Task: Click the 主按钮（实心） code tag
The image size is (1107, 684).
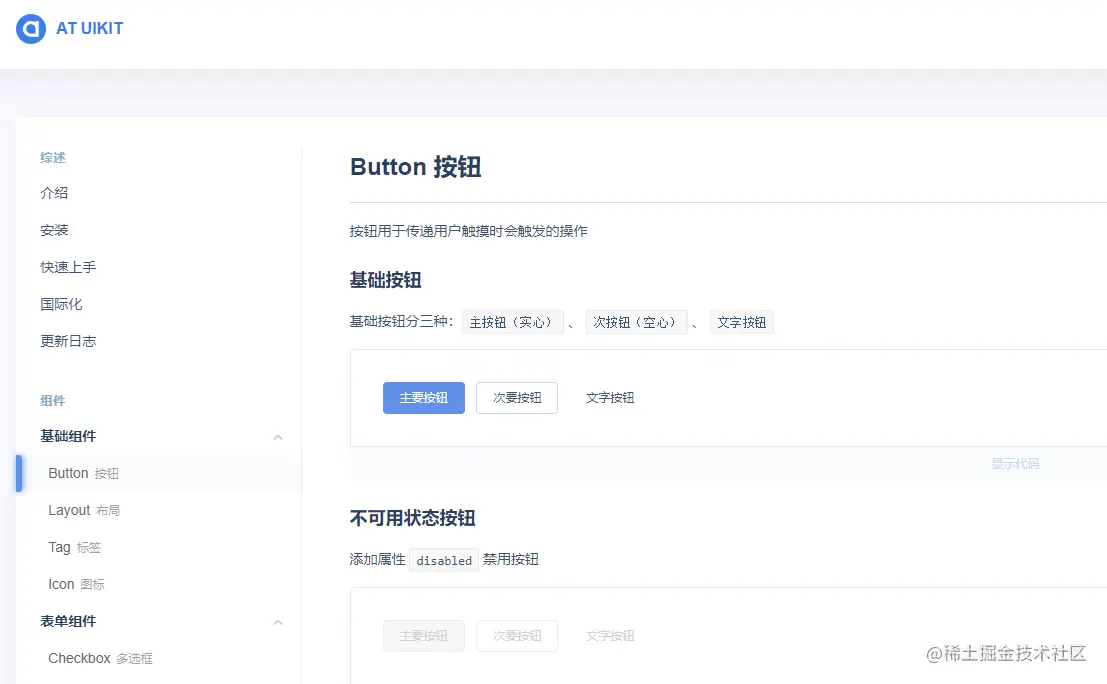Action: 513,323
